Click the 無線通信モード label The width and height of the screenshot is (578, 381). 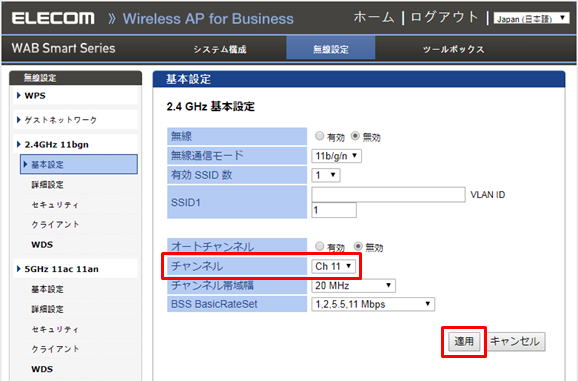pos(207,155)
